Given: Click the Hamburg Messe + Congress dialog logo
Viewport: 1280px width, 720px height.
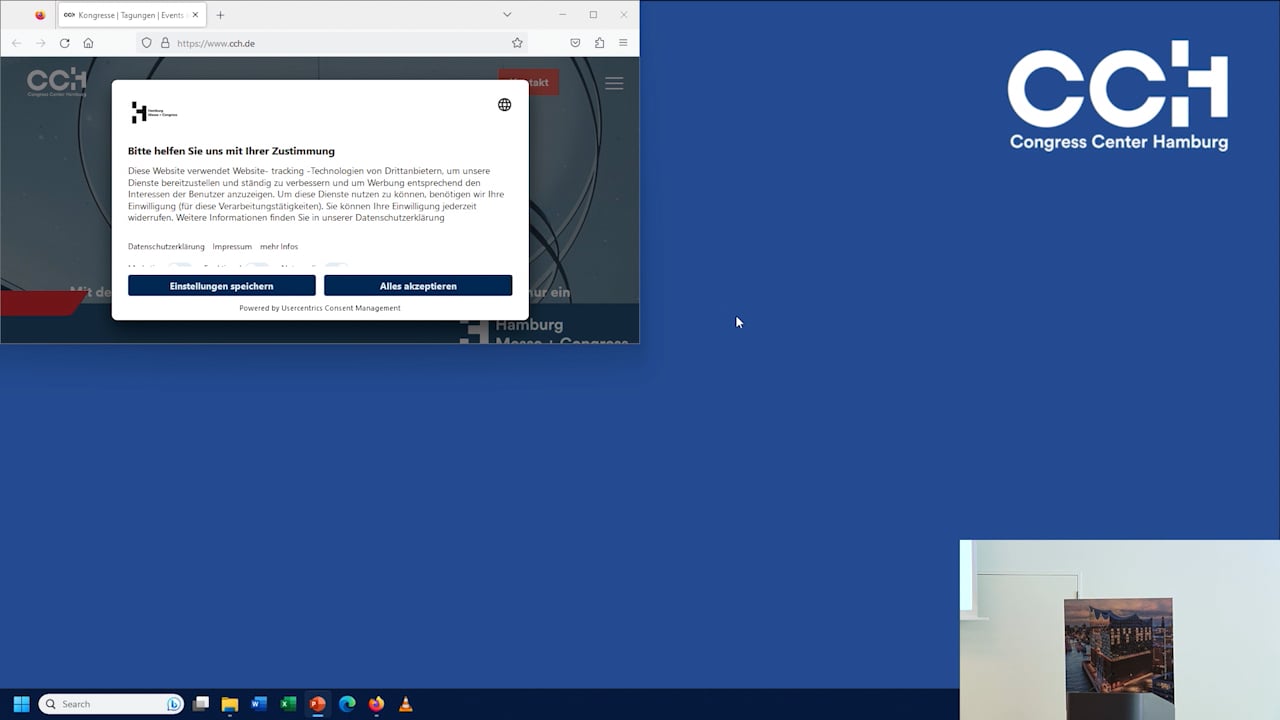Looking at the screenshot, I should click(154, 113).
